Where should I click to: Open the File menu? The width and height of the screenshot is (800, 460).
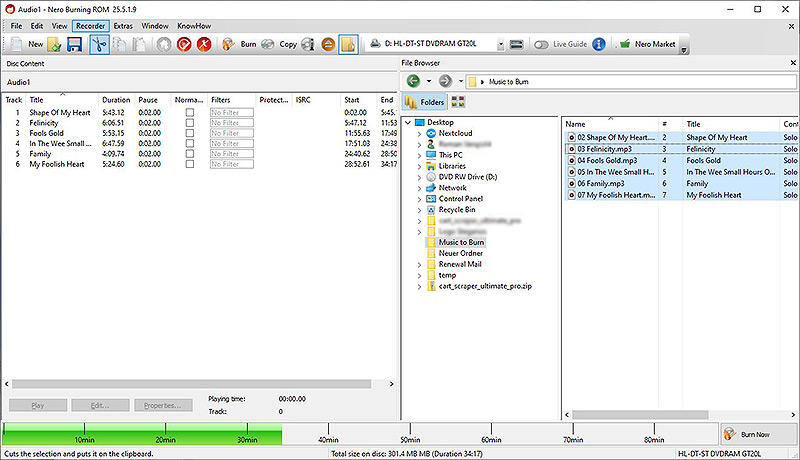16,25
